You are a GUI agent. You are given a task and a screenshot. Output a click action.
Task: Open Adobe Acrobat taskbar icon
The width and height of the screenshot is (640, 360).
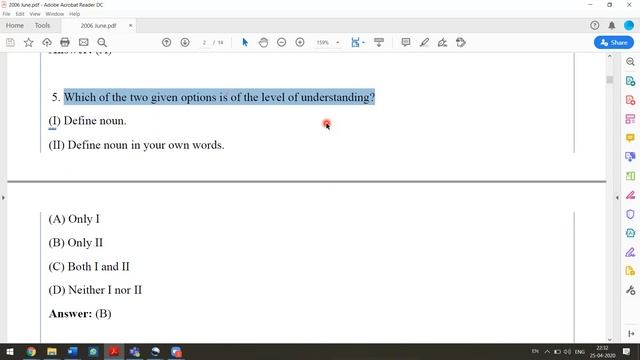click(114, 351)
